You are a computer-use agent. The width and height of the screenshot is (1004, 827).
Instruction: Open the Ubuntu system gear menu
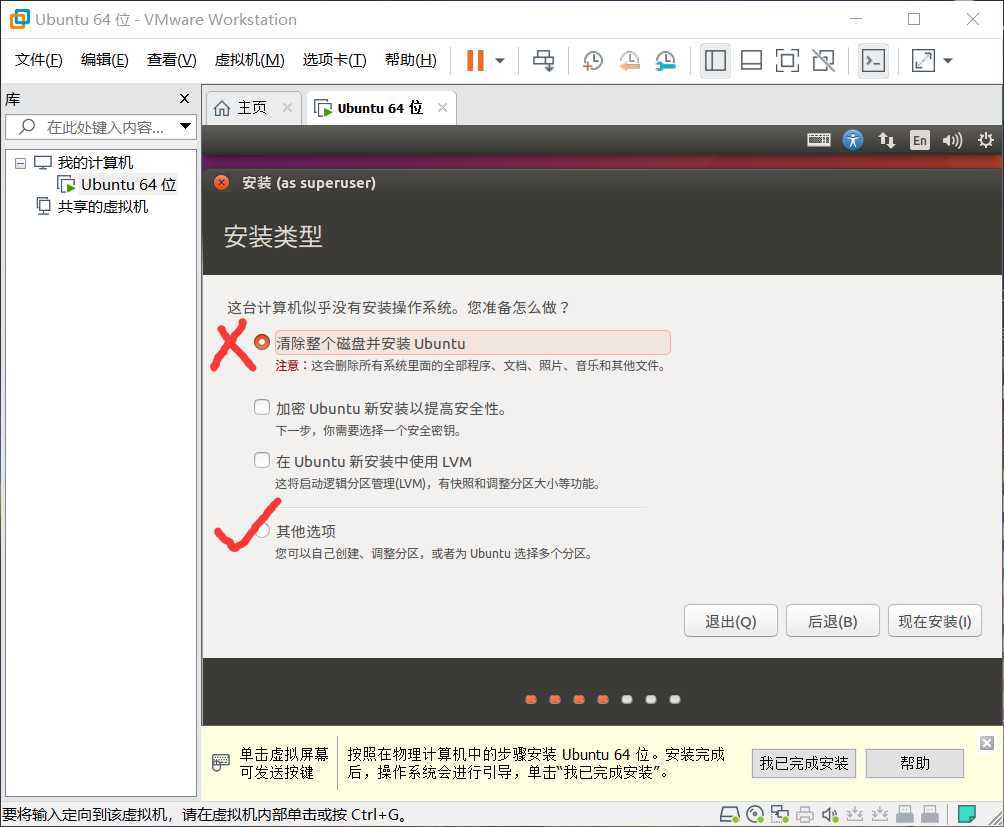pyautogui.click(x=985, y=140)
